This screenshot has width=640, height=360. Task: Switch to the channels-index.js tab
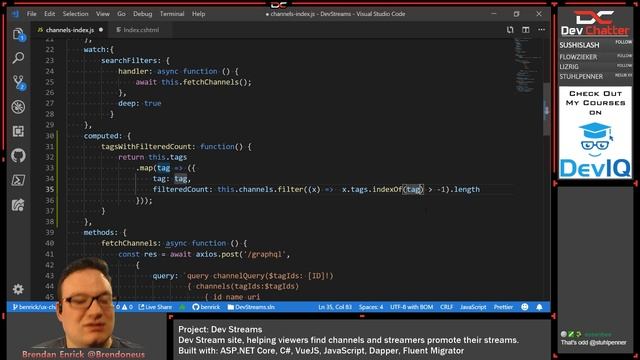click(x=70, y=30)
